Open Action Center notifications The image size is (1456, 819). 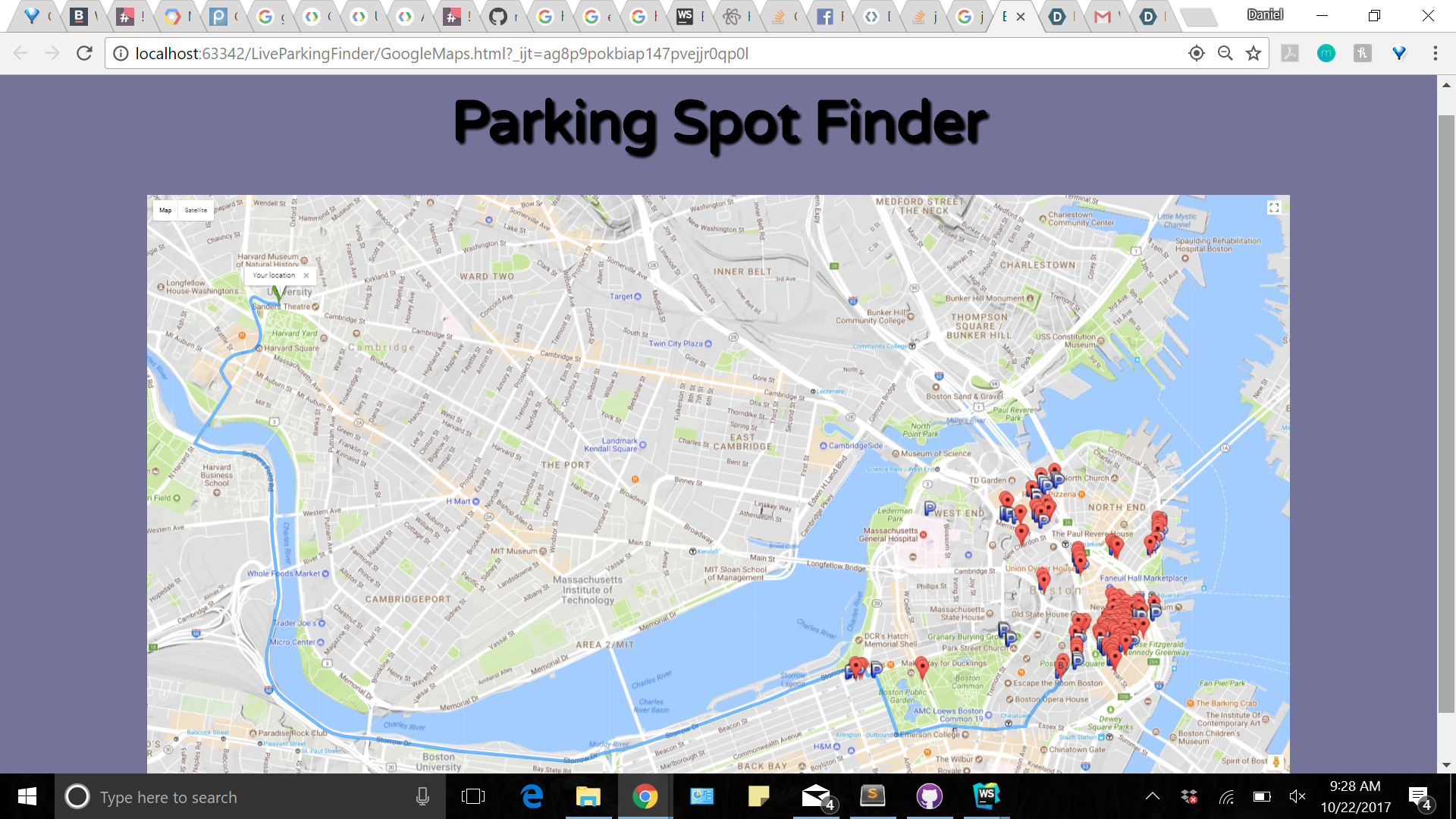click(1419, 796)
